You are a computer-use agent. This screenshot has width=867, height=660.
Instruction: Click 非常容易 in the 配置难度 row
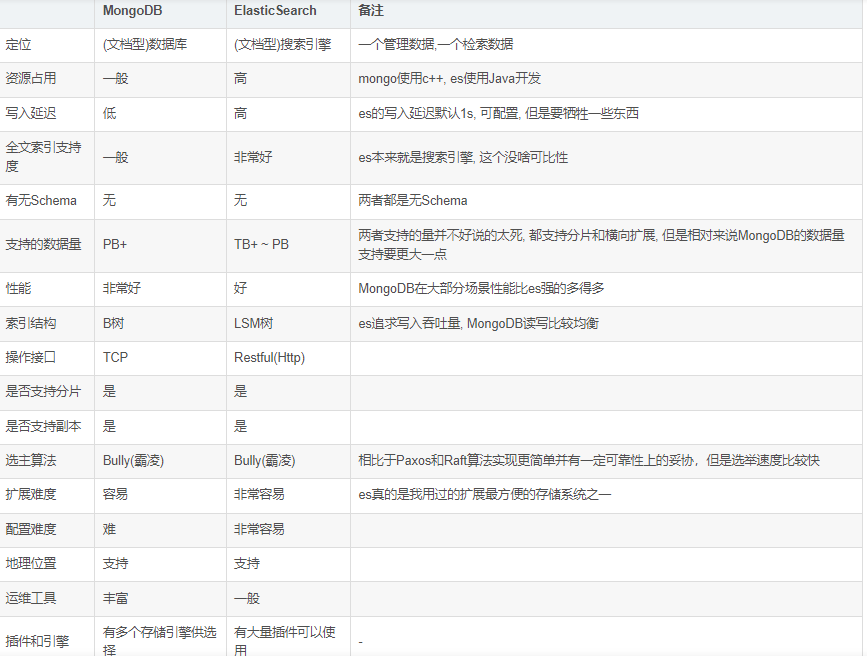tap(259, 529)
